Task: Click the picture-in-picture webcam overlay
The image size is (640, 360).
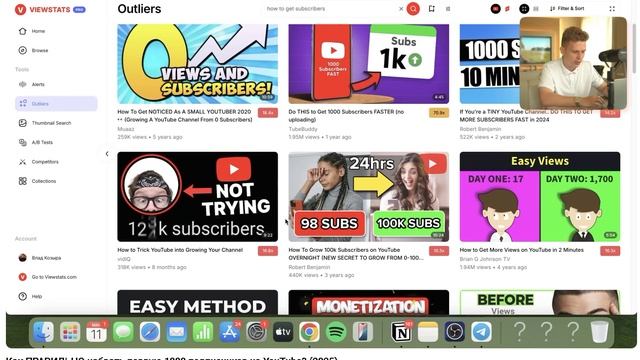Action: [x=573, y=63]
